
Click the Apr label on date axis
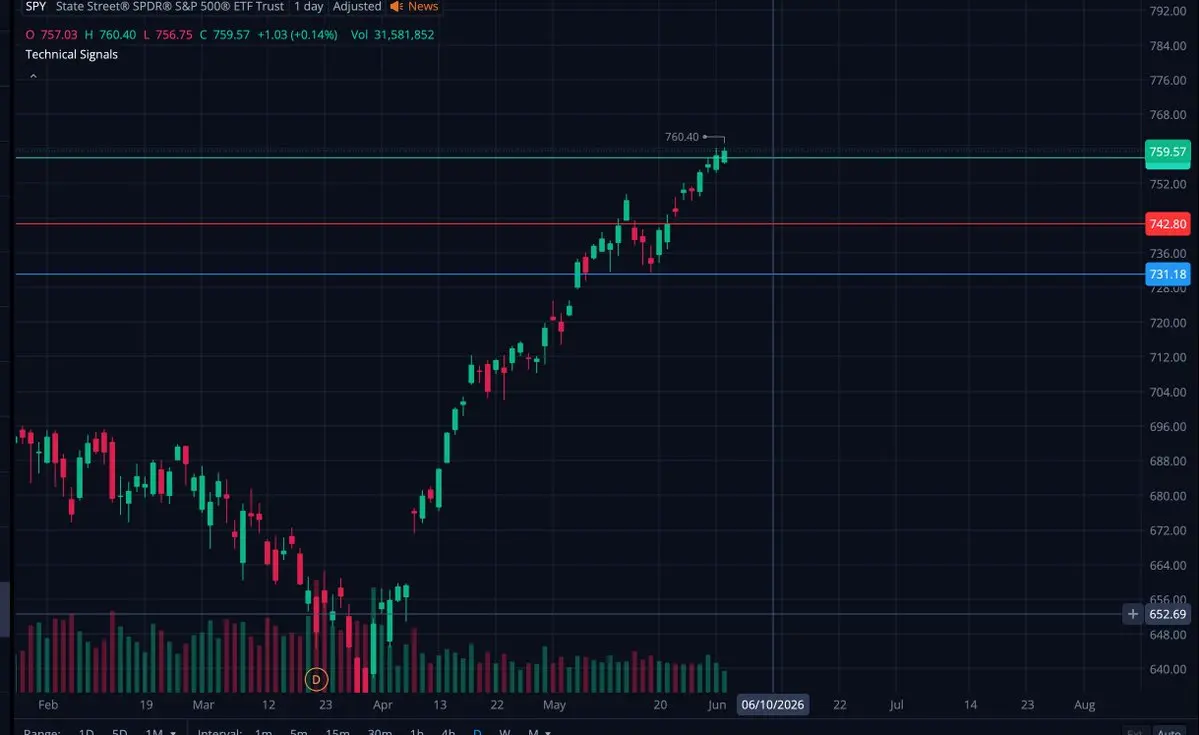tap(382, 704)
